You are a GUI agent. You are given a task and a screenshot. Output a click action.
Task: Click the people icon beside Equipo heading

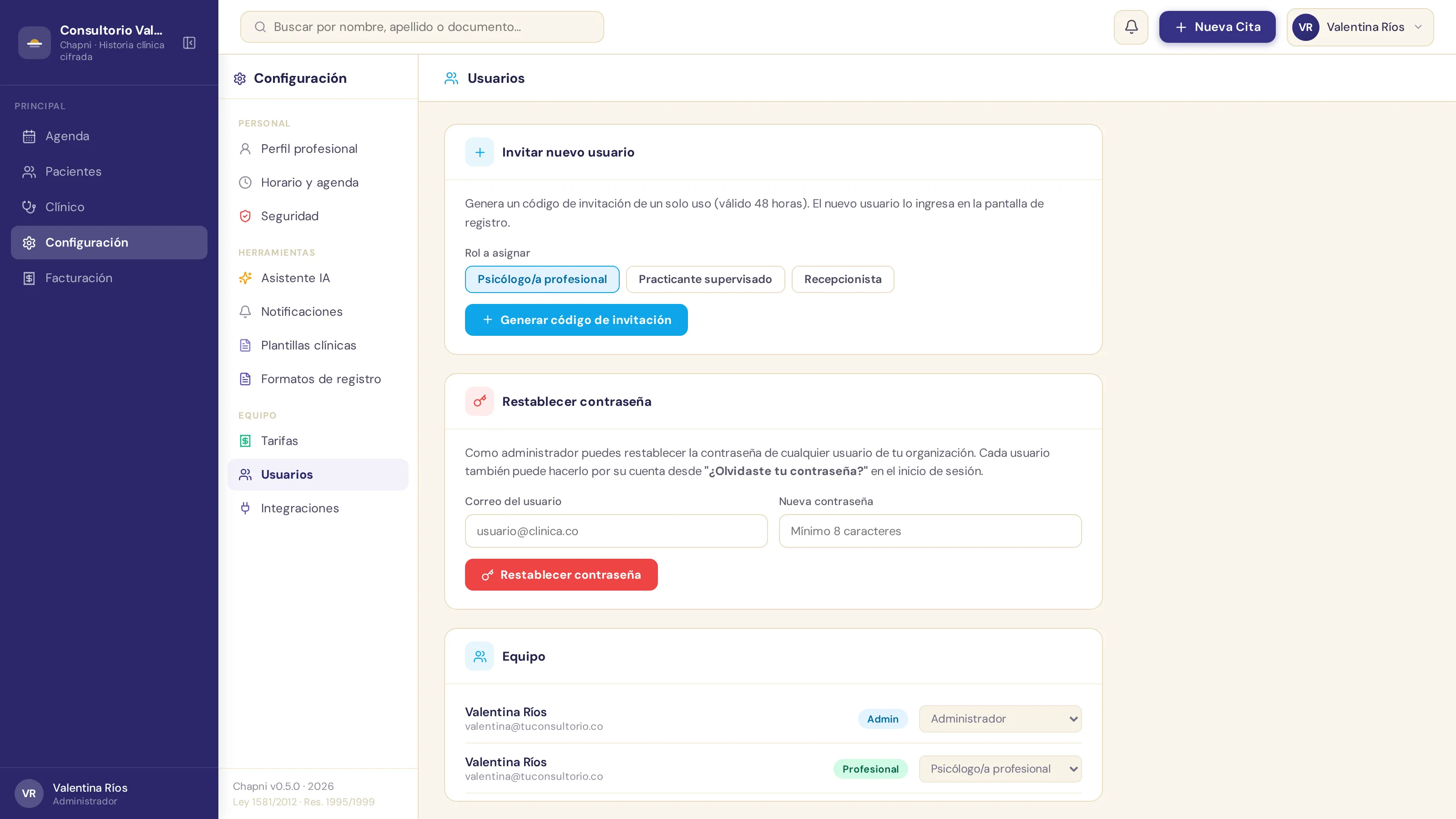click(x=479, y=656)
